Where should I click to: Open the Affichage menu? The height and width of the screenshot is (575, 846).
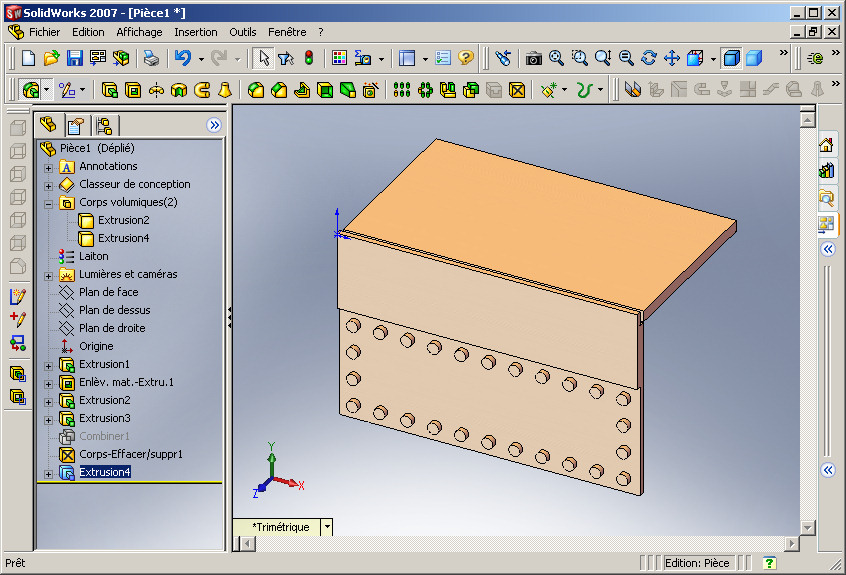click(x=139, y=32)
